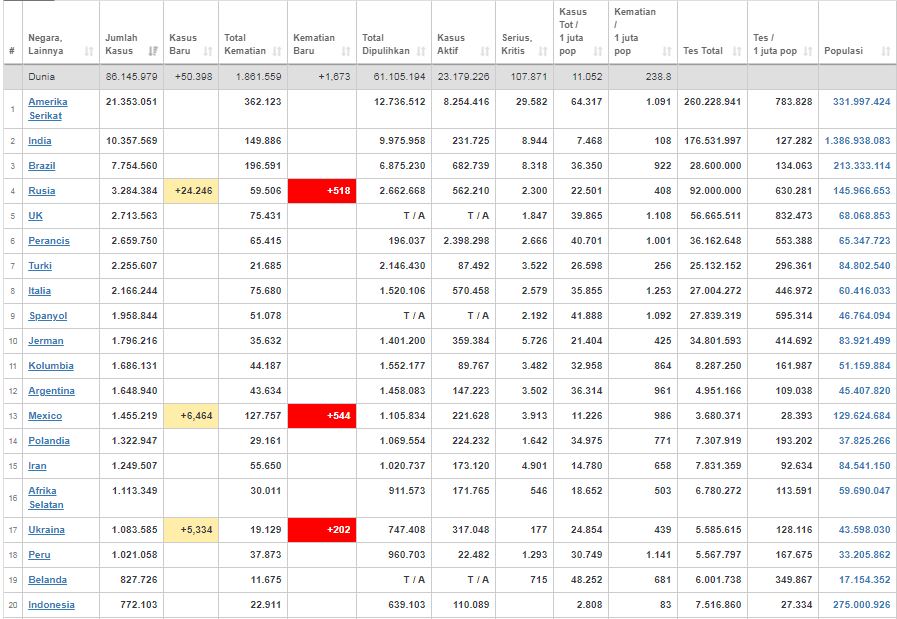
Task: Sort by Kematian / 1 juta pop arrows
Action: [666, 51]
